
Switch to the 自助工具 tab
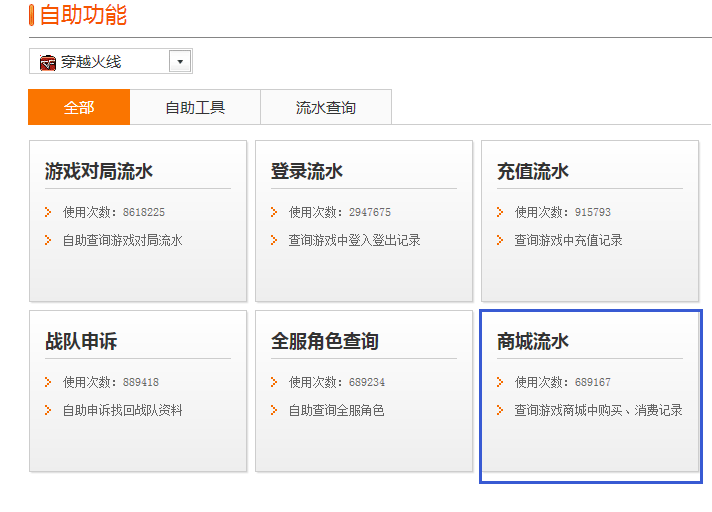(x=195, y=108)
